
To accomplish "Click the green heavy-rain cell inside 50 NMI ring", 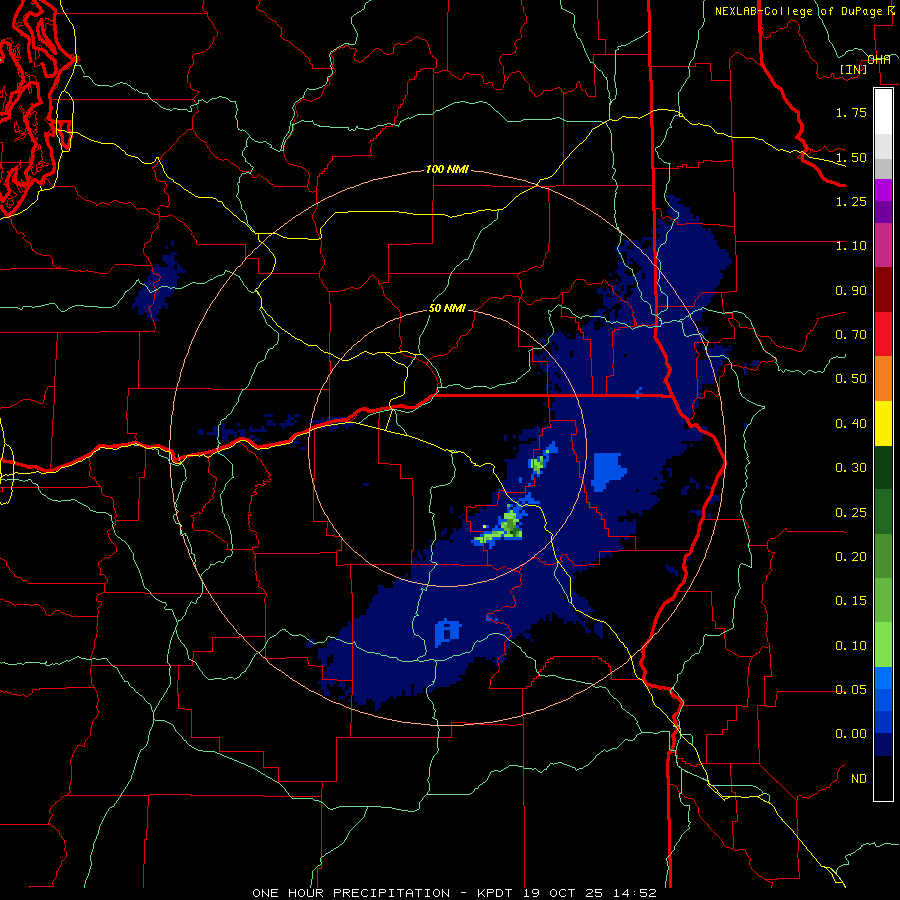I will tap(510, 525).
